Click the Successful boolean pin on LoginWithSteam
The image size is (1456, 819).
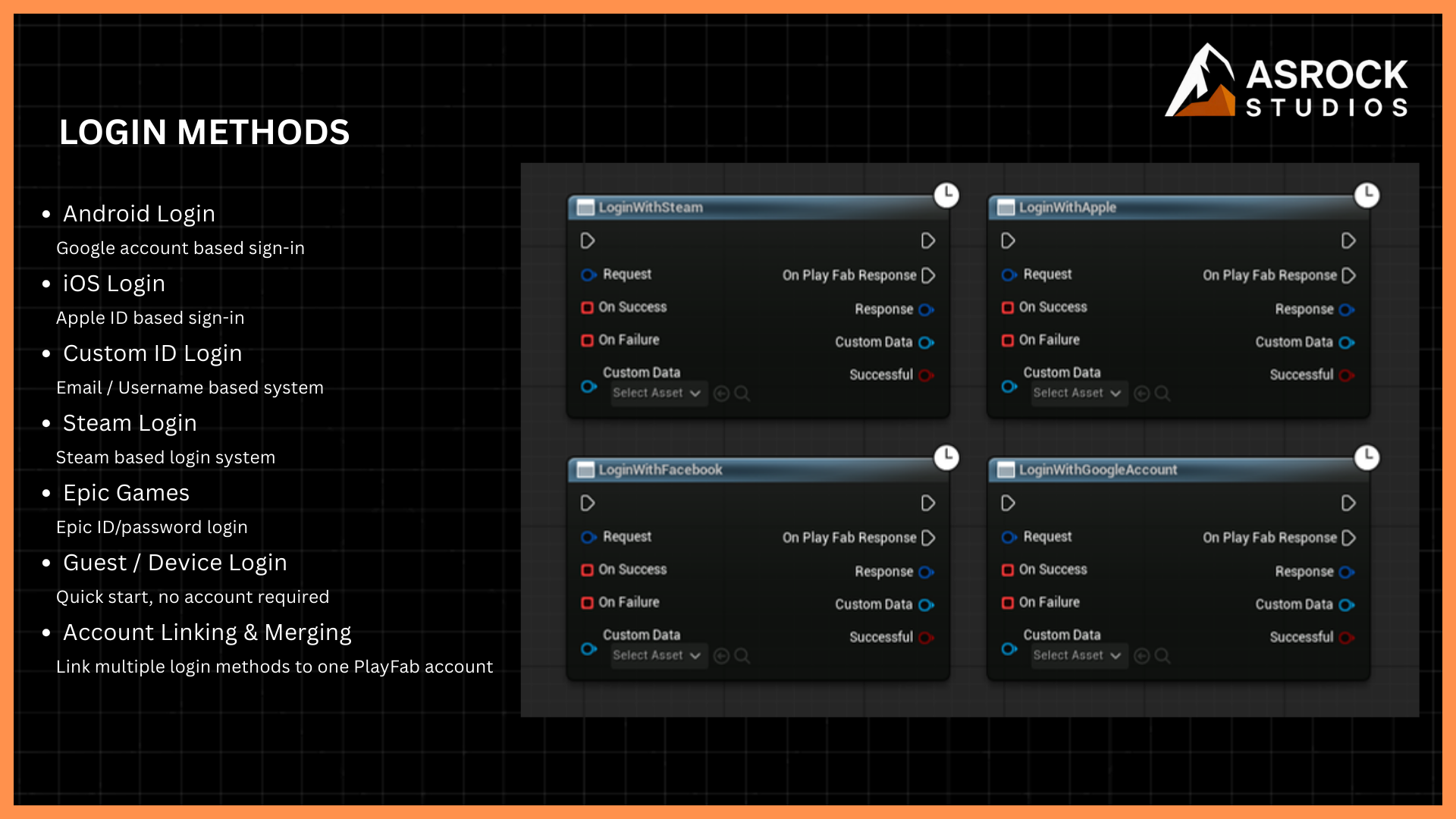click(926, 375)
